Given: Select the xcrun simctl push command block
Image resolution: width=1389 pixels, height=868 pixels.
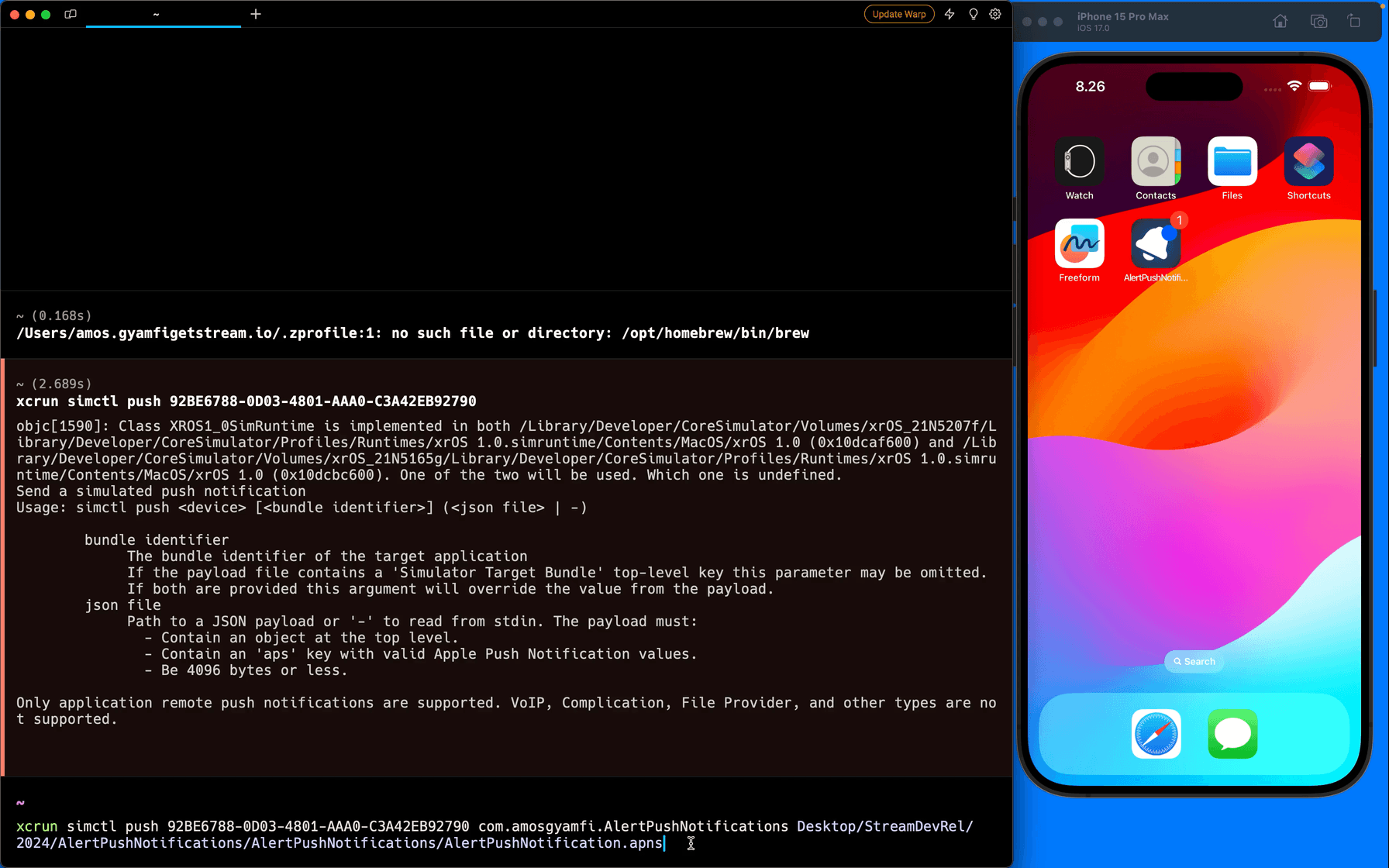Looking at the screenshot, I should click(506, 568).
